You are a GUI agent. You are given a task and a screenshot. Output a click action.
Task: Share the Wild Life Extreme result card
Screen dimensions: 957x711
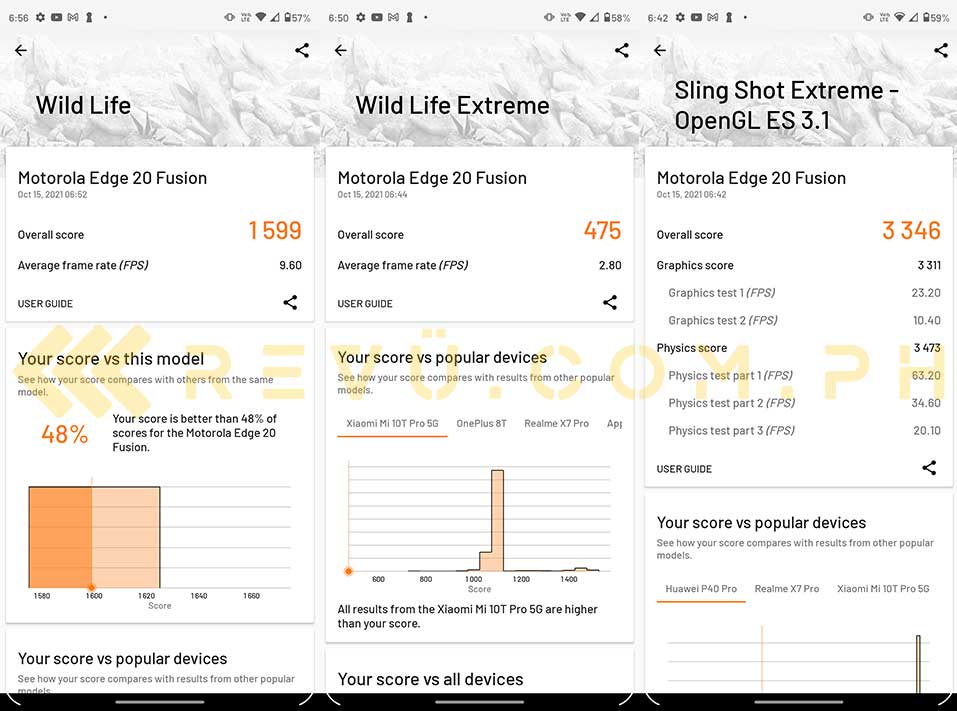point(610,302)
